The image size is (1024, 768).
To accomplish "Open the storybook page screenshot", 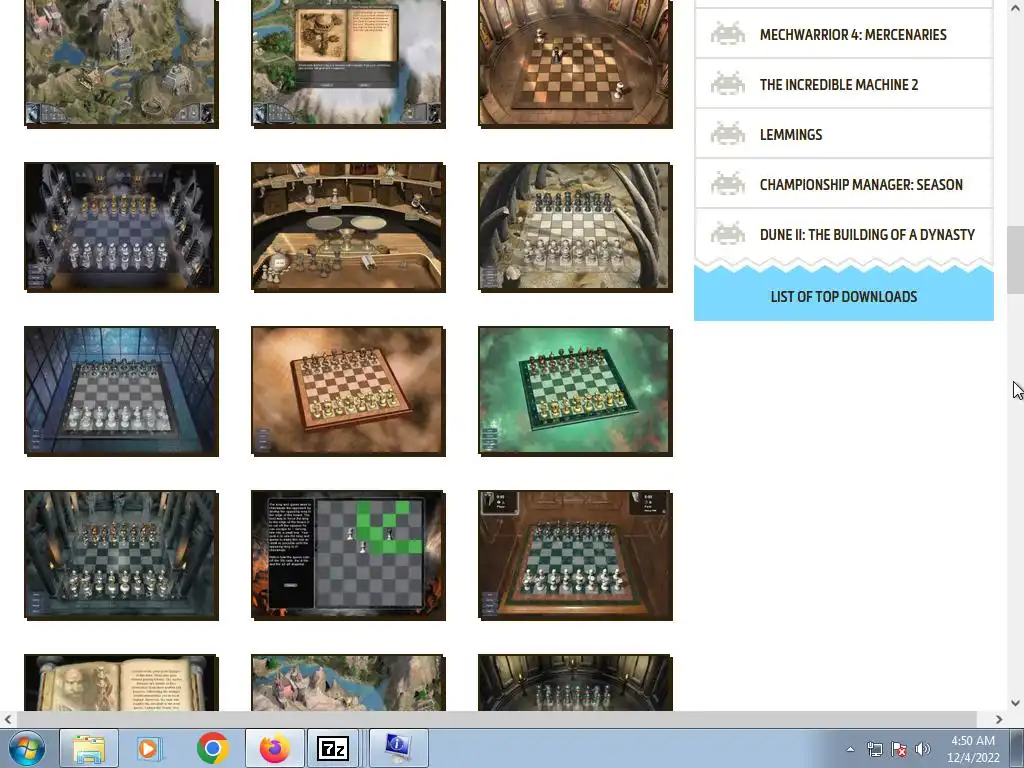I will click(121, 682).
